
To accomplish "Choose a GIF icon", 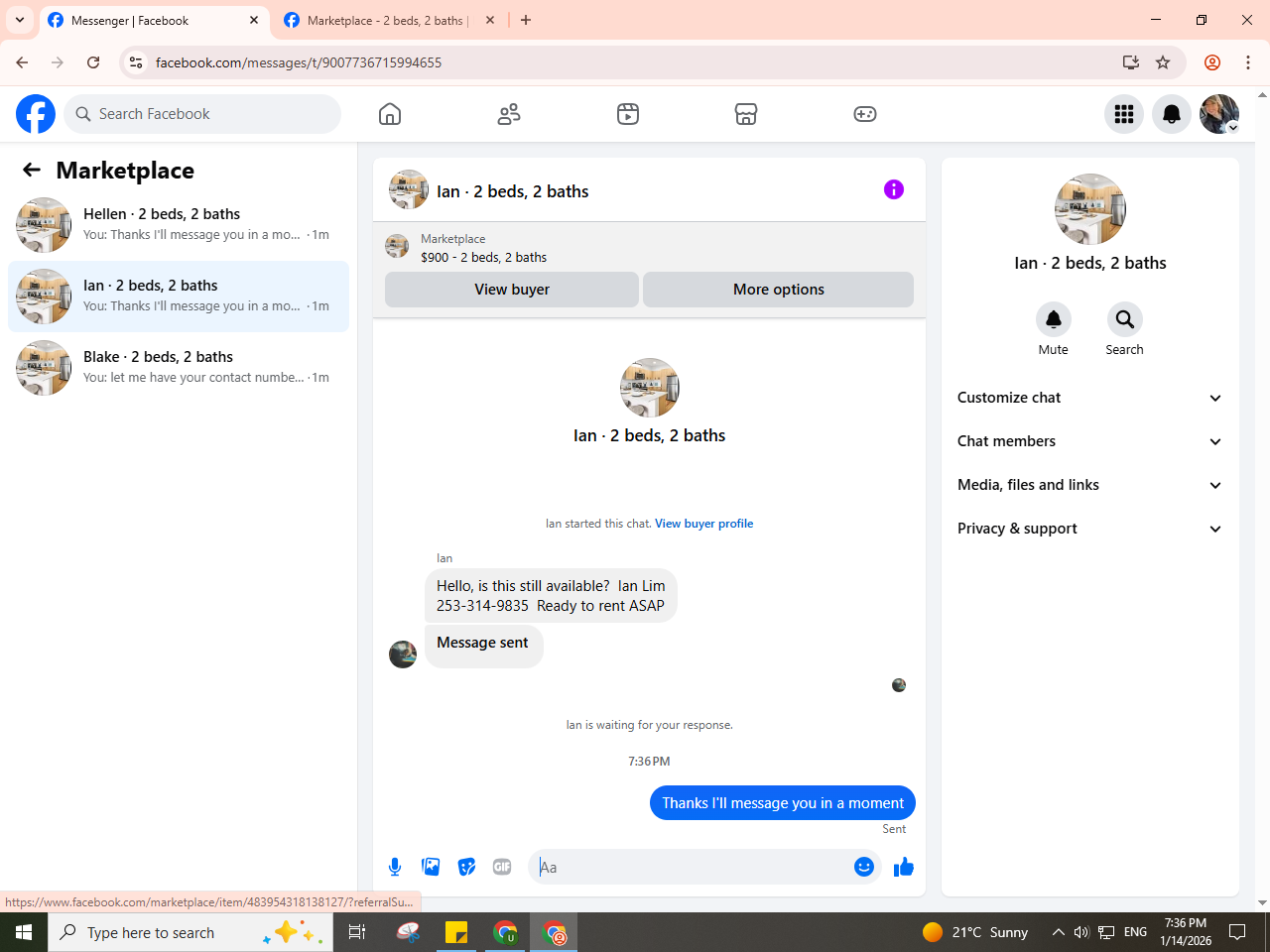I will pos(502,867).
